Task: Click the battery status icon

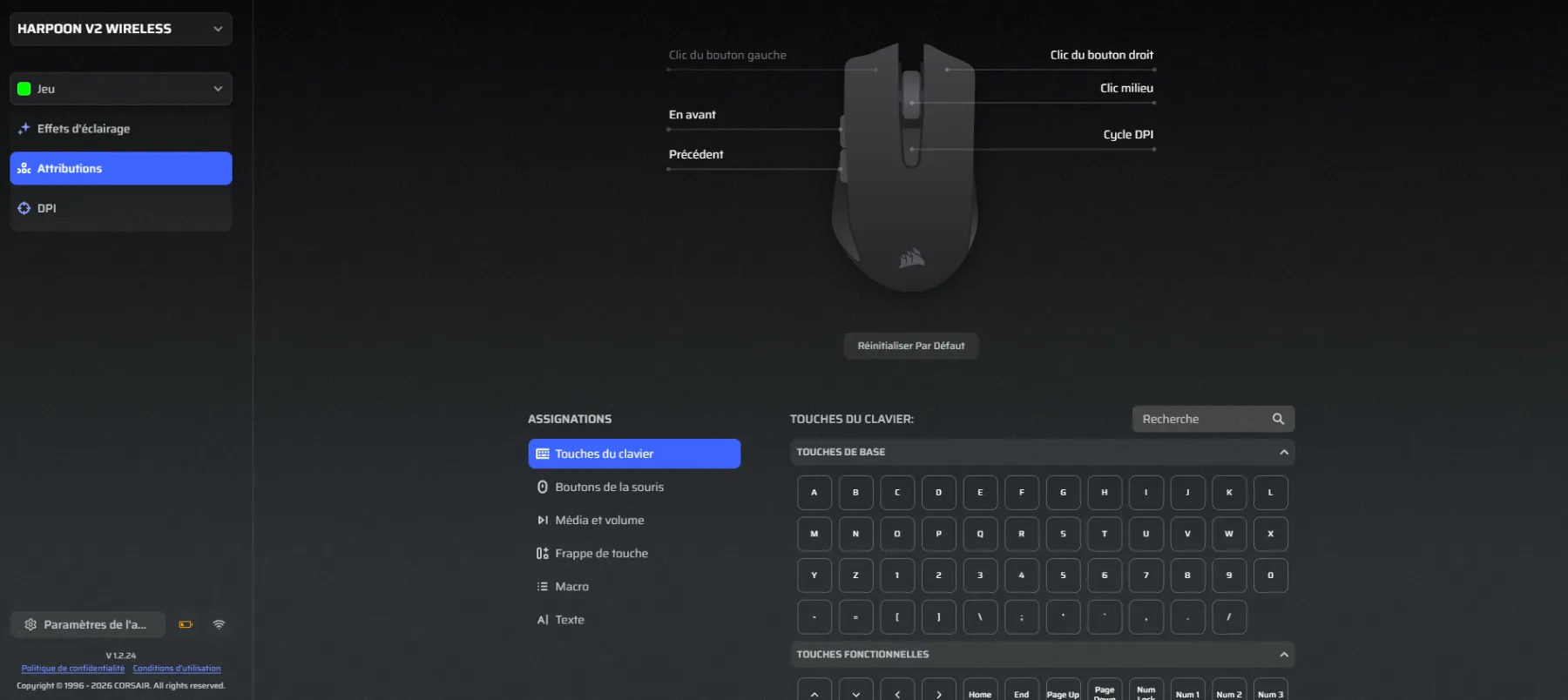Action: tap(186, 624)
